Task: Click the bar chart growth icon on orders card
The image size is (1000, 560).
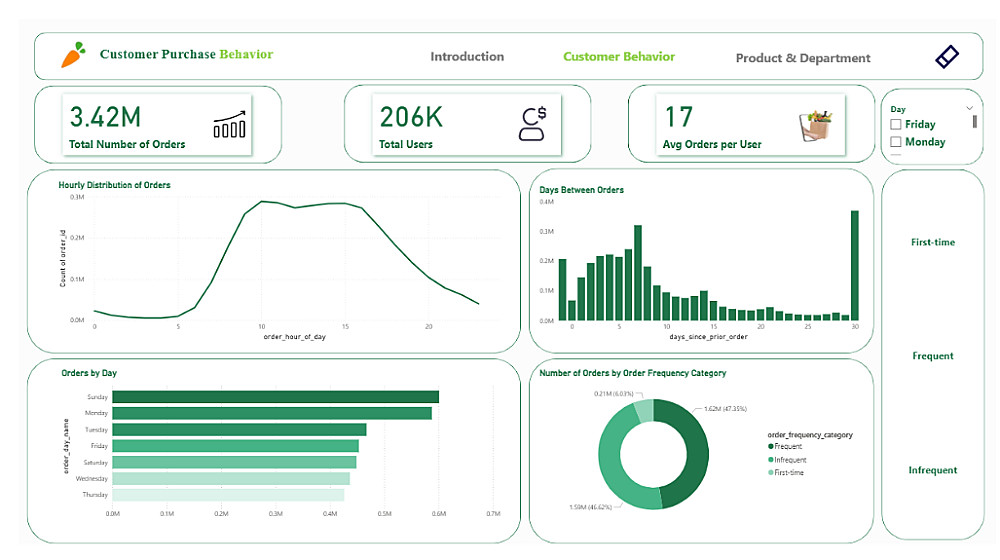Action: tap(230, 124)
